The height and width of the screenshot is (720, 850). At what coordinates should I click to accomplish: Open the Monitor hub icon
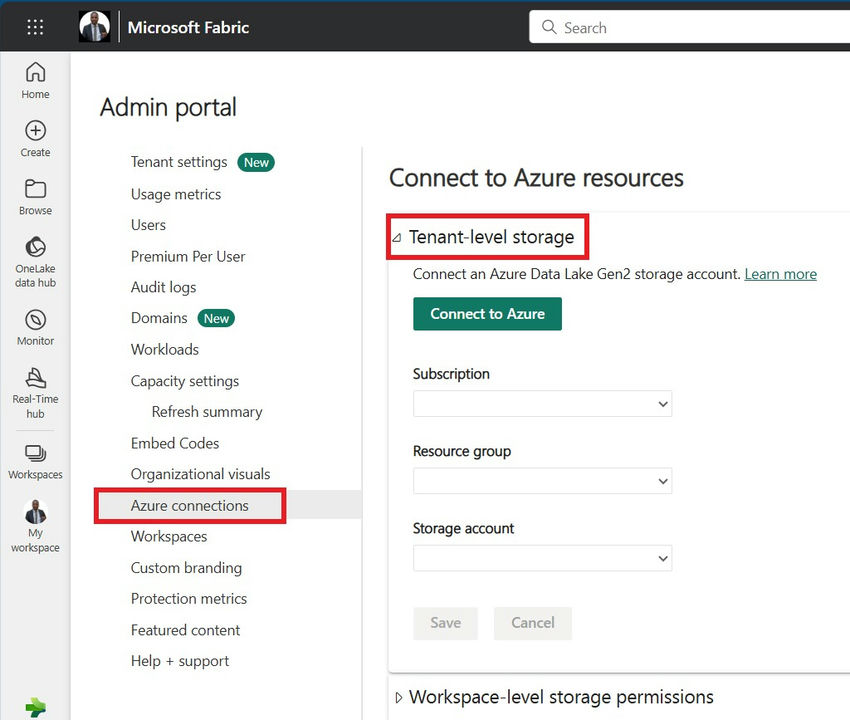coord(35,326)
